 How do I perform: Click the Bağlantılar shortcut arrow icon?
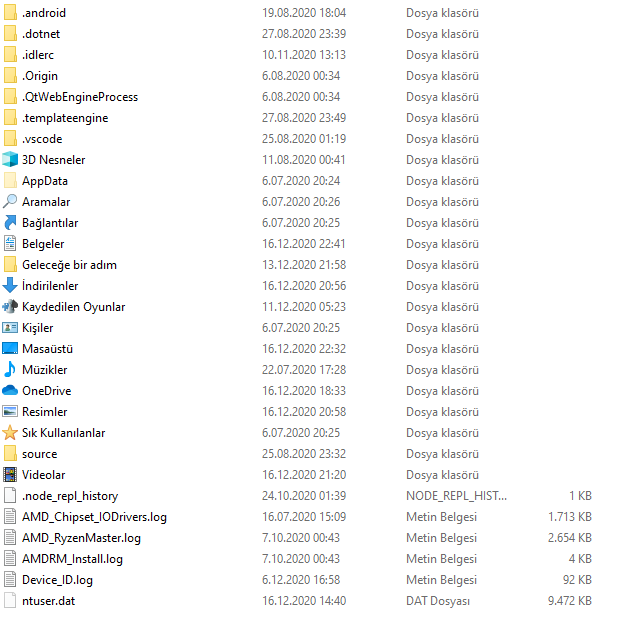coord(10,223)
